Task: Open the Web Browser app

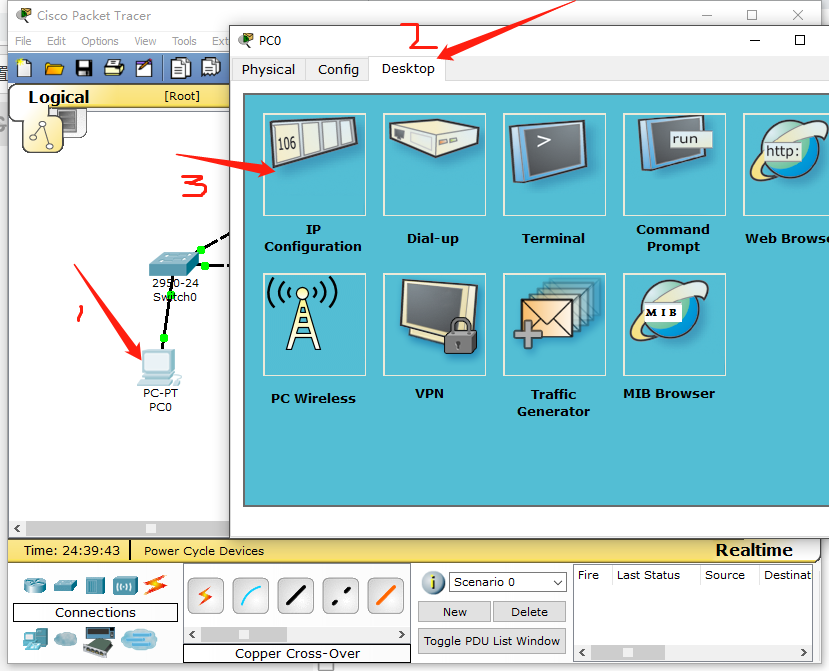Action: (x=786, y=164)
